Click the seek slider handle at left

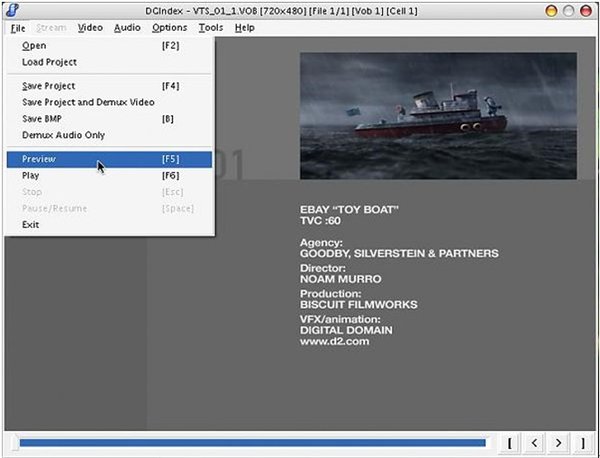point(15,443)
